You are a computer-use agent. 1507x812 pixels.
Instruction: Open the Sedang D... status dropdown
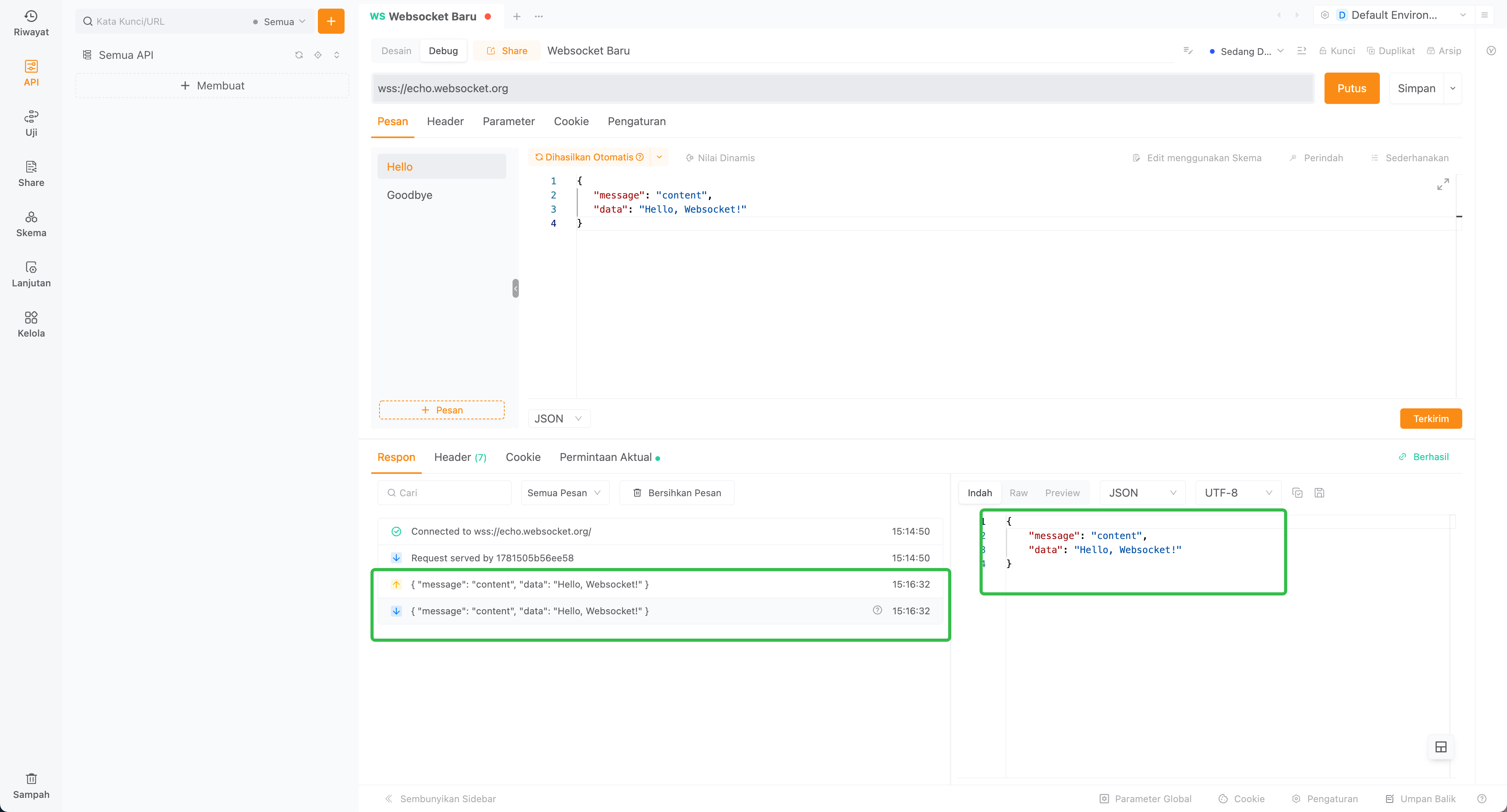click(x=1246, y=51)
